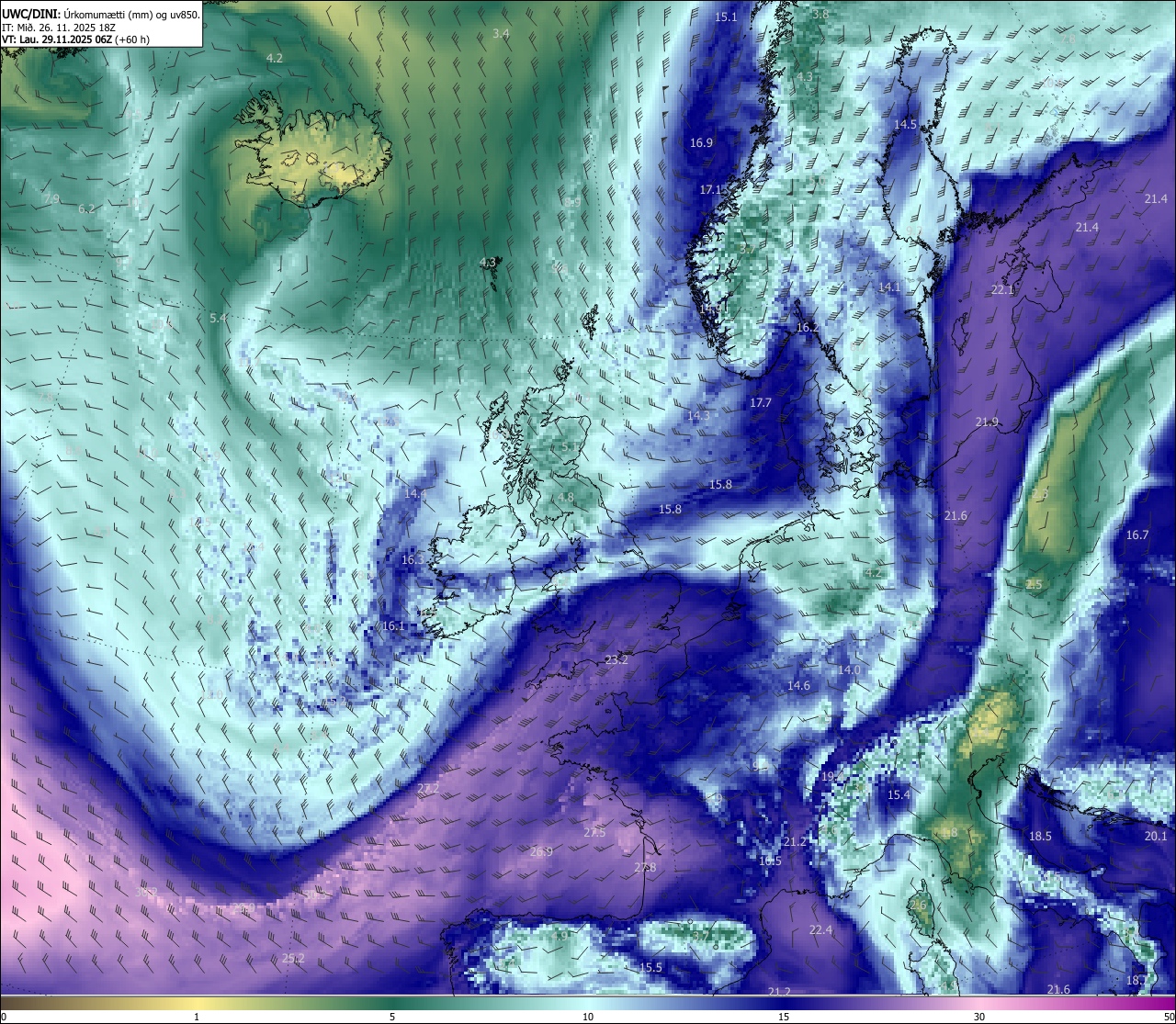This screenshot has width=1176, height=1024.
Task: Click the yellow colorbar segment above 1
Action: (x=197, y=1003)
